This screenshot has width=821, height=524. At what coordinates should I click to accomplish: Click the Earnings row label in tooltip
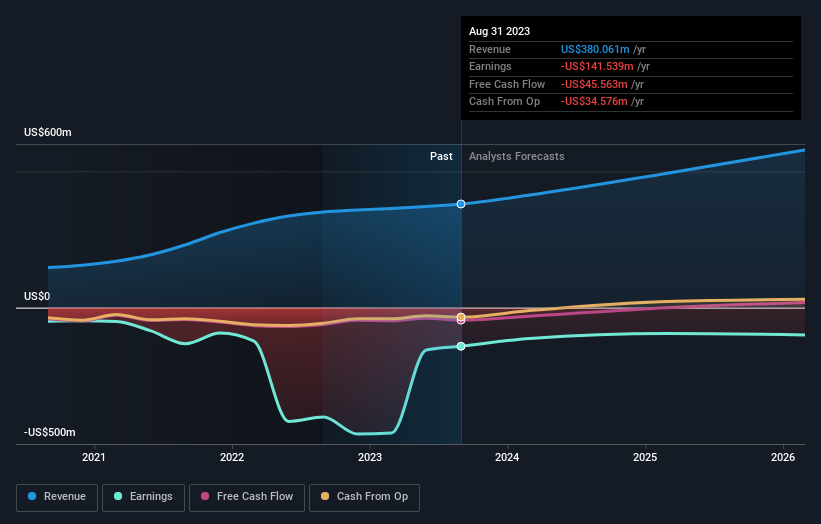pos(491,66)
